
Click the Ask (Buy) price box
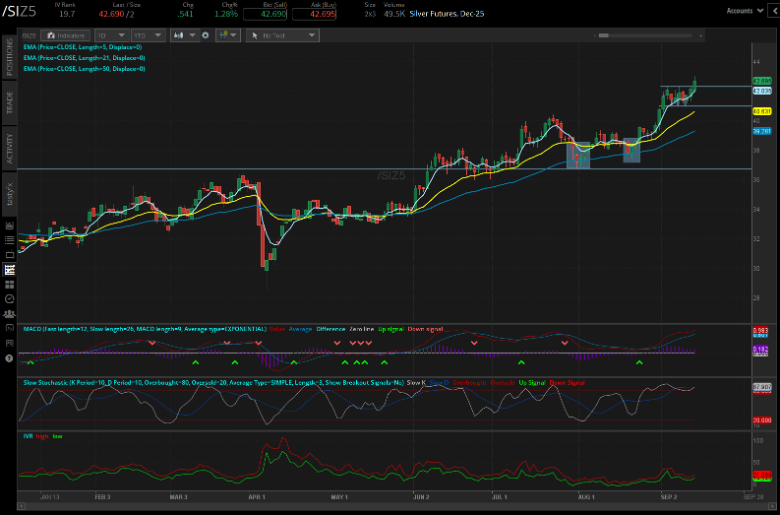pos(312,15)
